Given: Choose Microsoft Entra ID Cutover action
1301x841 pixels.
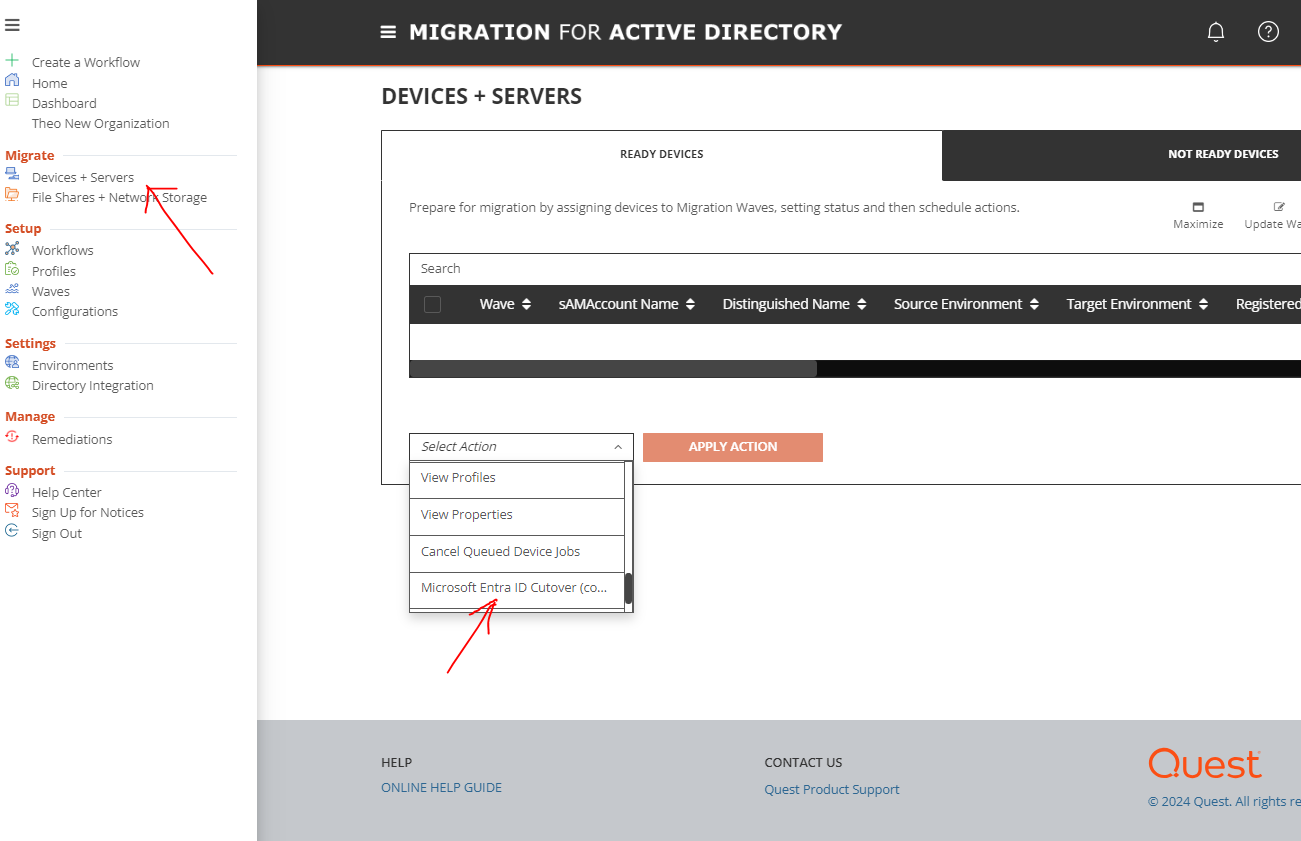Looking at the screenshot, I should [x=517, y=588].
